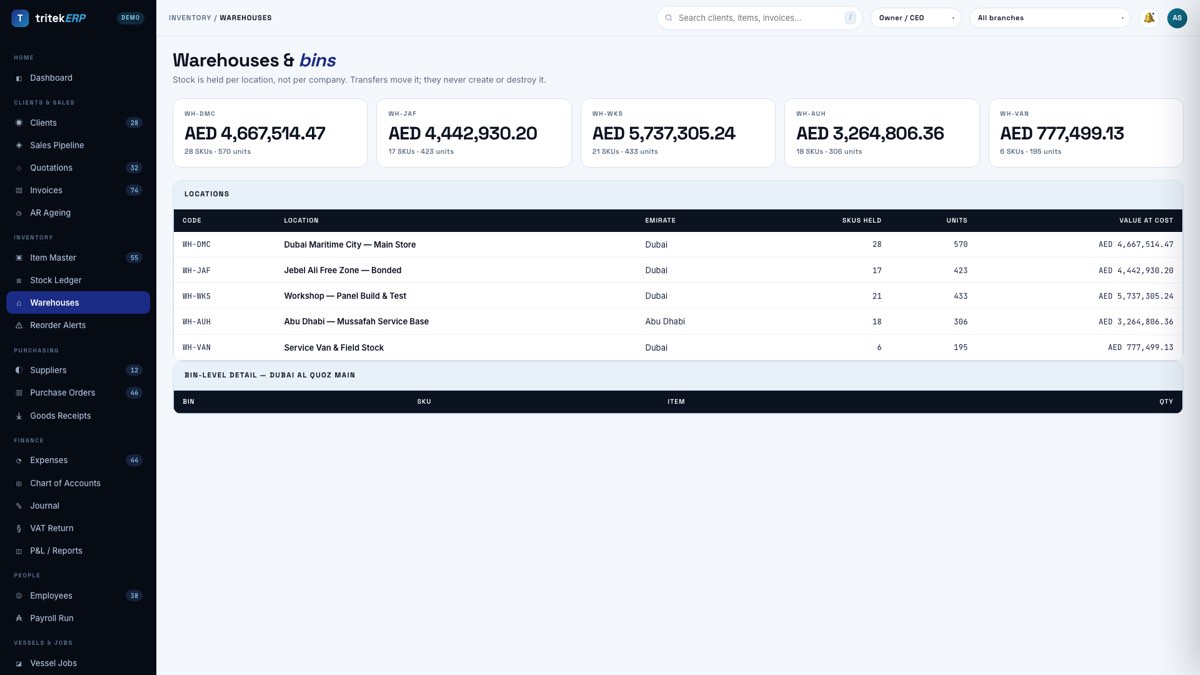Viewport: 1200px width, 675px height.
Task: Click the Quotations sidebar icon
Action: click(x=19, y=168)
